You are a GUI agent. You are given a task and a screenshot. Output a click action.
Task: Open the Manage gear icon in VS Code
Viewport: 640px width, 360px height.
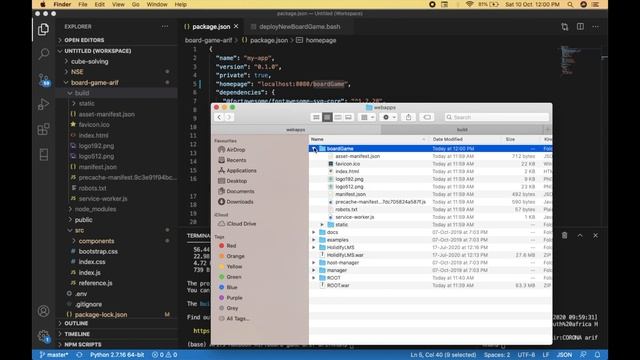pyautogui.click(x=43, y=336)
